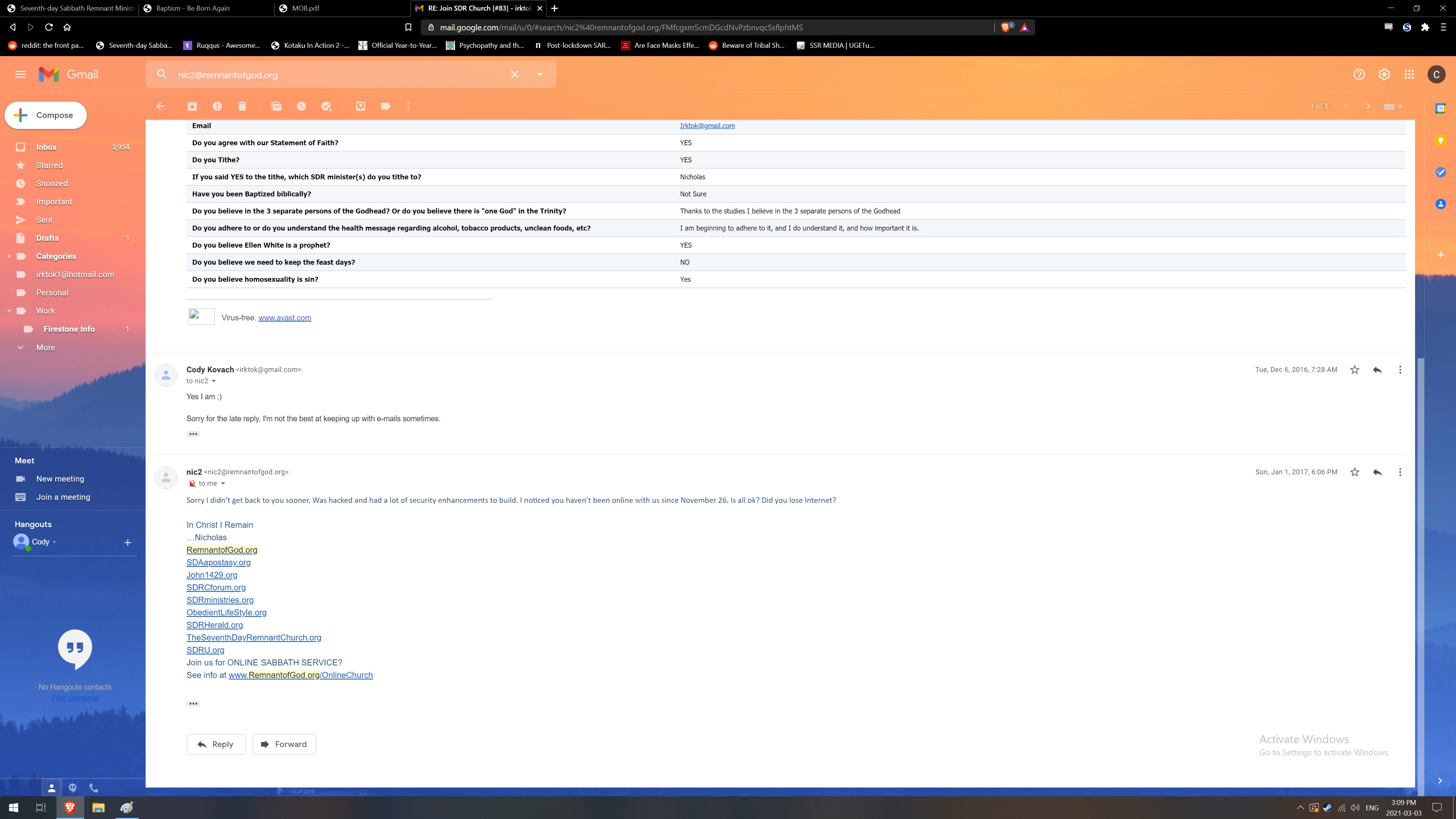Report this conversation as spam
The image size is (1456, 819).
217,106
